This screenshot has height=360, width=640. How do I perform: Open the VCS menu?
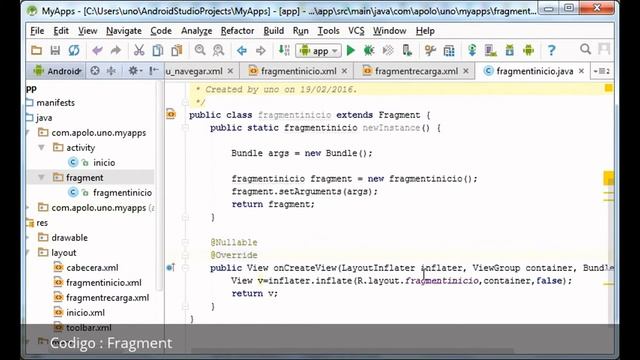356,31
